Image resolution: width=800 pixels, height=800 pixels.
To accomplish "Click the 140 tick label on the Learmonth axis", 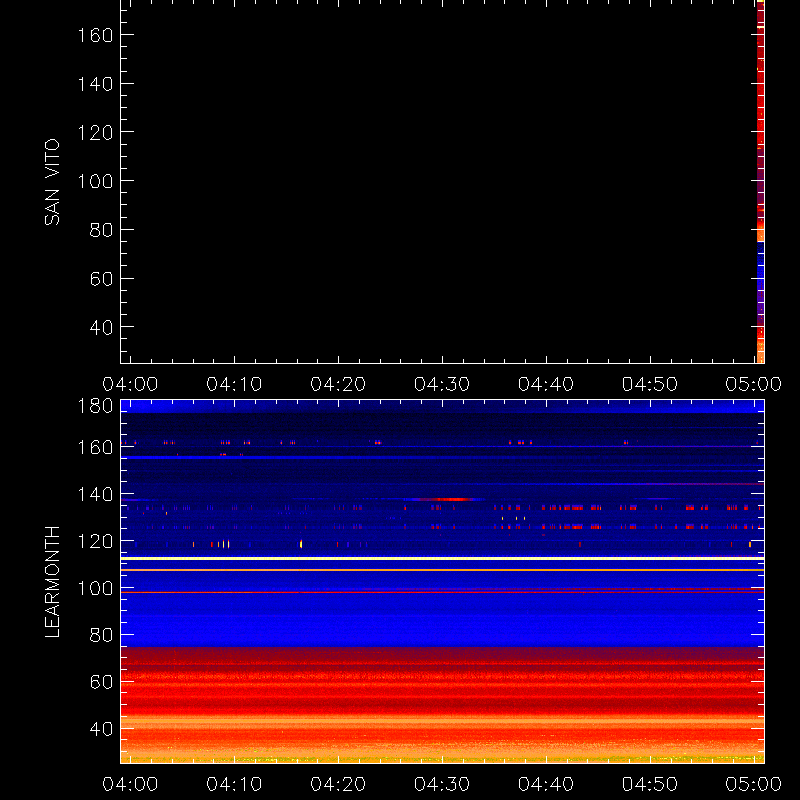I will click(95, 494).
